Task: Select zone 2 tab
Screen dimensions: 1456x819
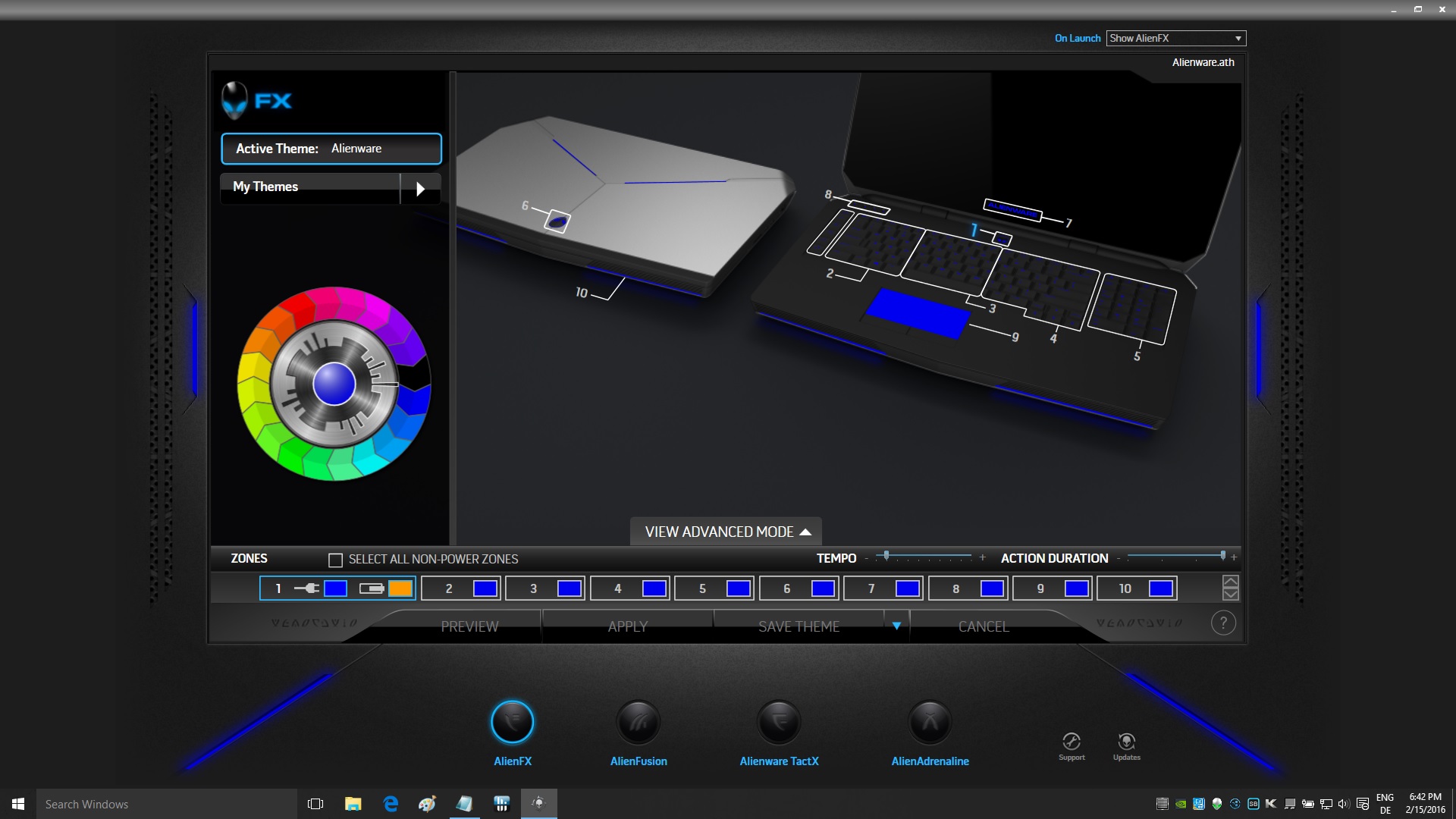Action: pyautogui.click(x=460, y=588)
